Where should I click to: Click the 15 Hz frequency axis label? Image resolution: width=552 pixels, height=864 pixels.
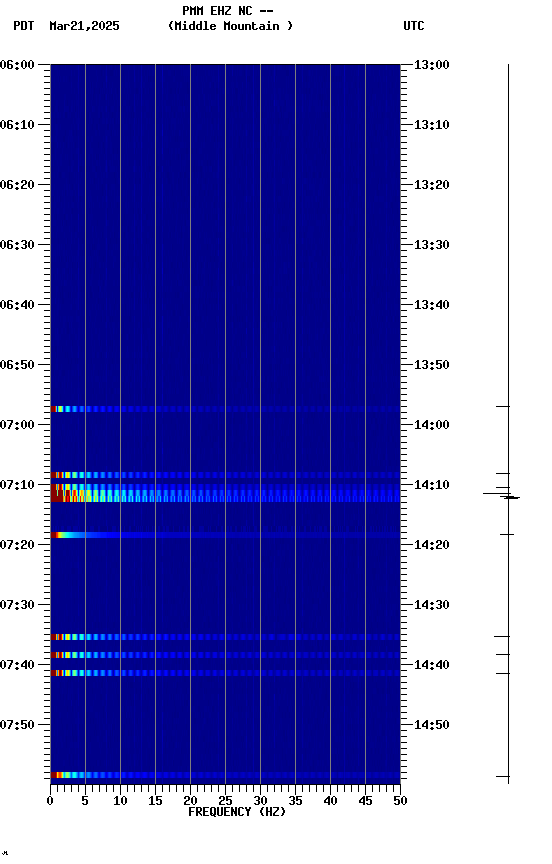coord(155,801)
